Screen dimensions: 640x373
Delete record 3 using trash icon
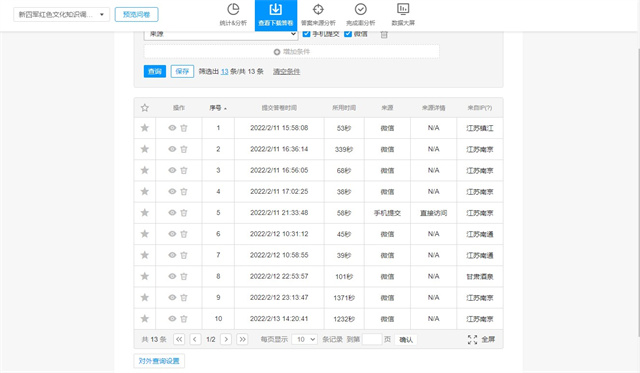click(x=184, y=170)
